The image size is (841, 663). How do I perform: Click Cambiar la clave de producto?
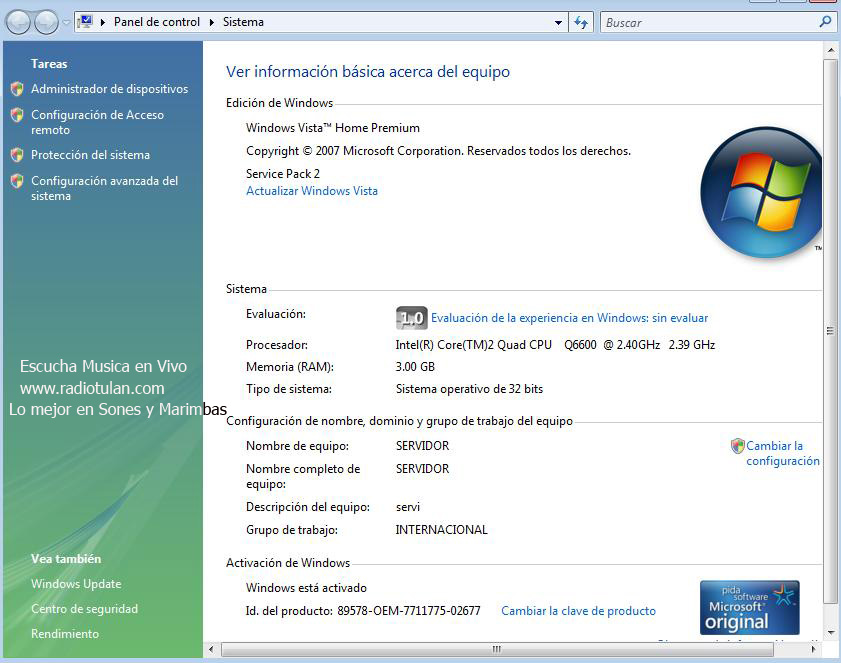click(578, 610)
